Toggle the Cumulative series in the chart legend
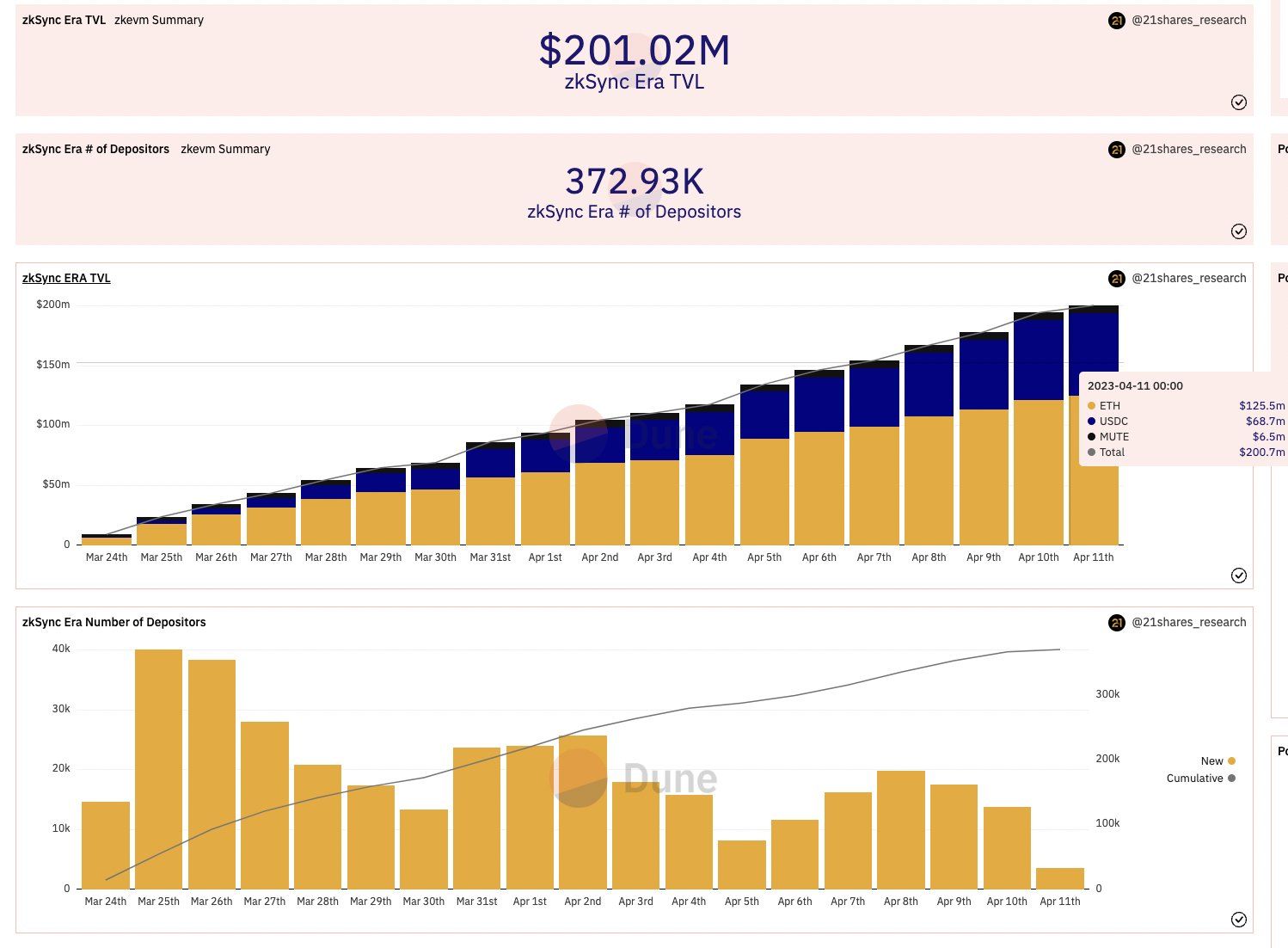Image resolution: width=1288 pixels, height=948 pixels. 1200,779
